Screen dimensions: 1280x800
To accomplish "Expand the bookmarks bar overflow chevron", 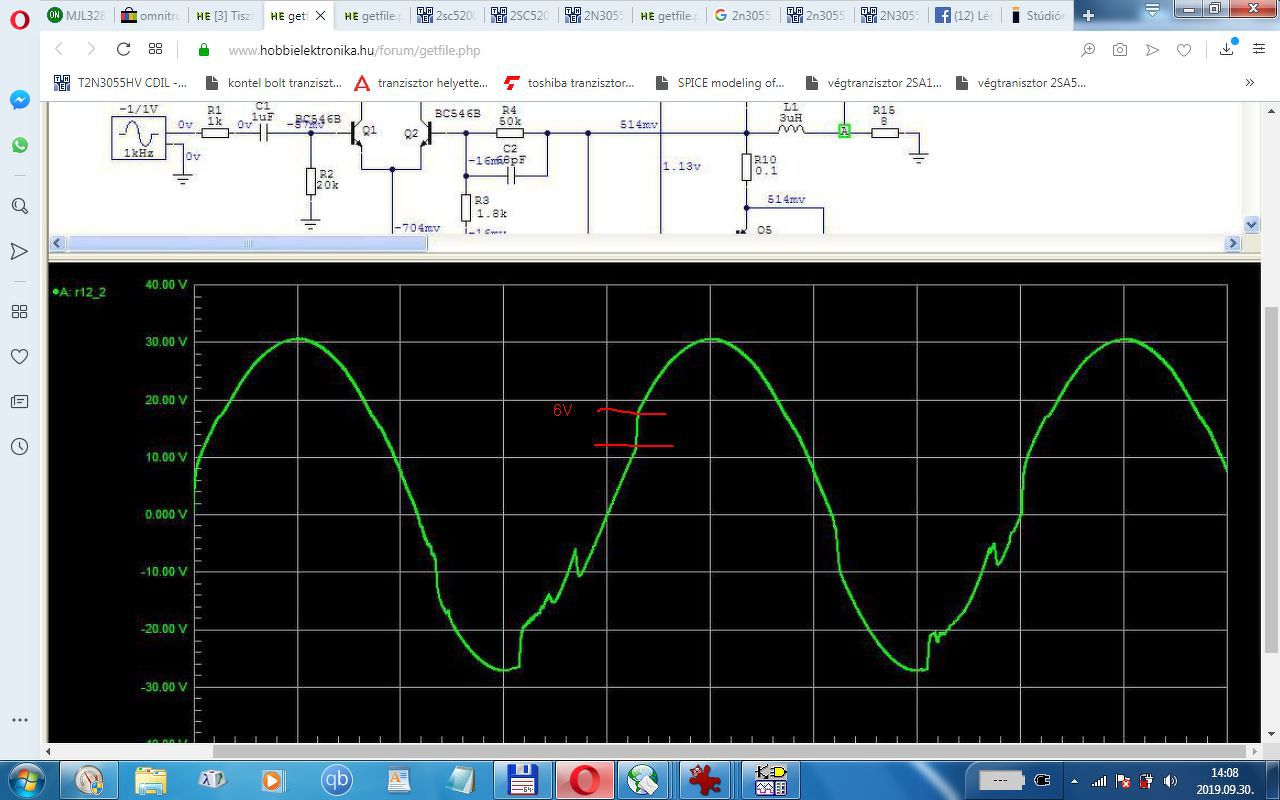I will (x=1249, y=83).
